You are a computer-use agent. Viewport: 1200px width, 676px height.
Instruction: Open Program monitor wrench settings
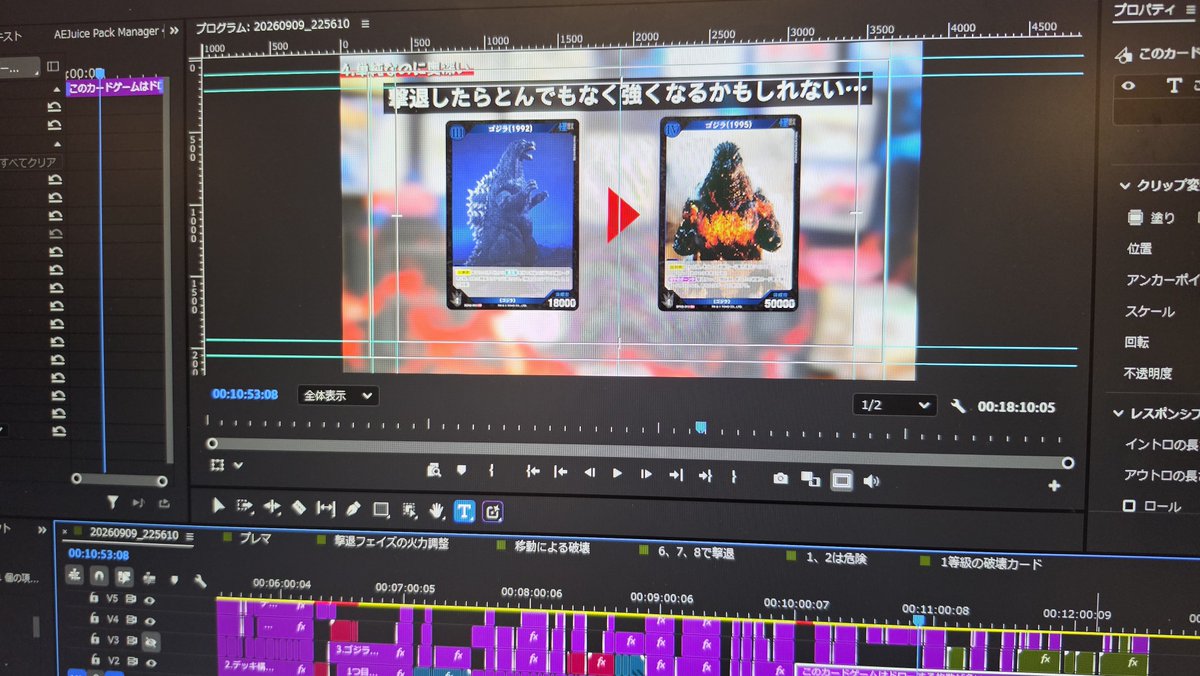click(958, 405)
